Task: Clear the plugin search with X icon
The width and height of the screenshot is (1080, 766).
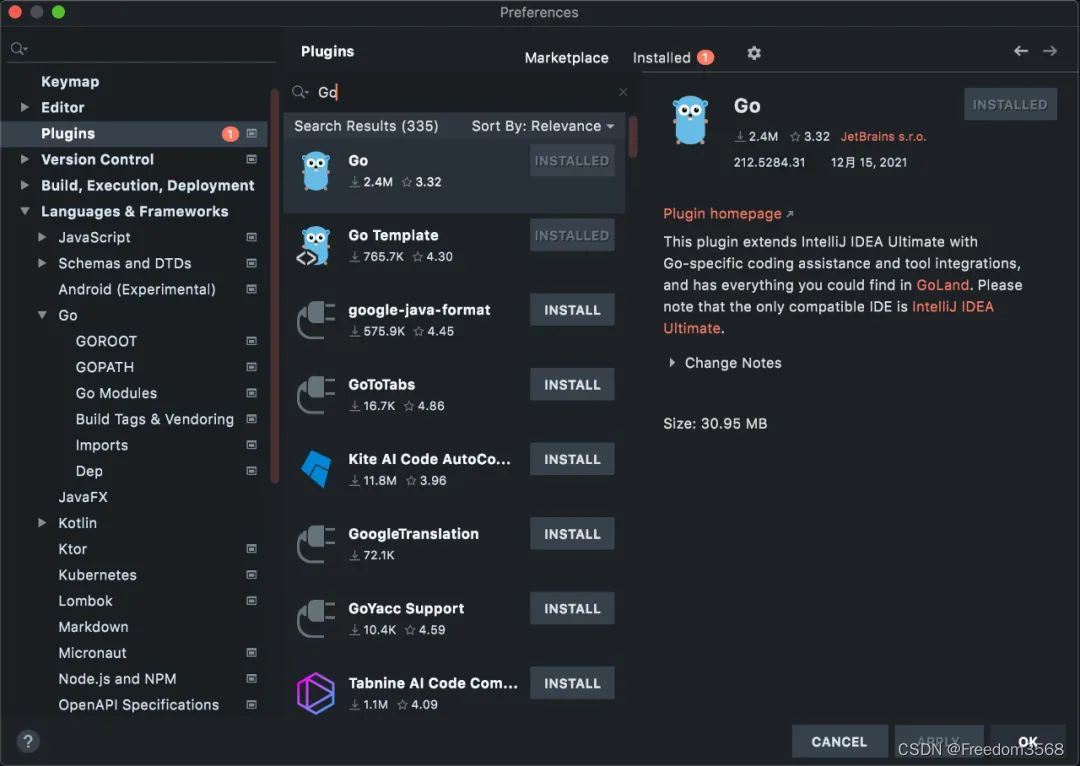Action: tap(623, 92)
